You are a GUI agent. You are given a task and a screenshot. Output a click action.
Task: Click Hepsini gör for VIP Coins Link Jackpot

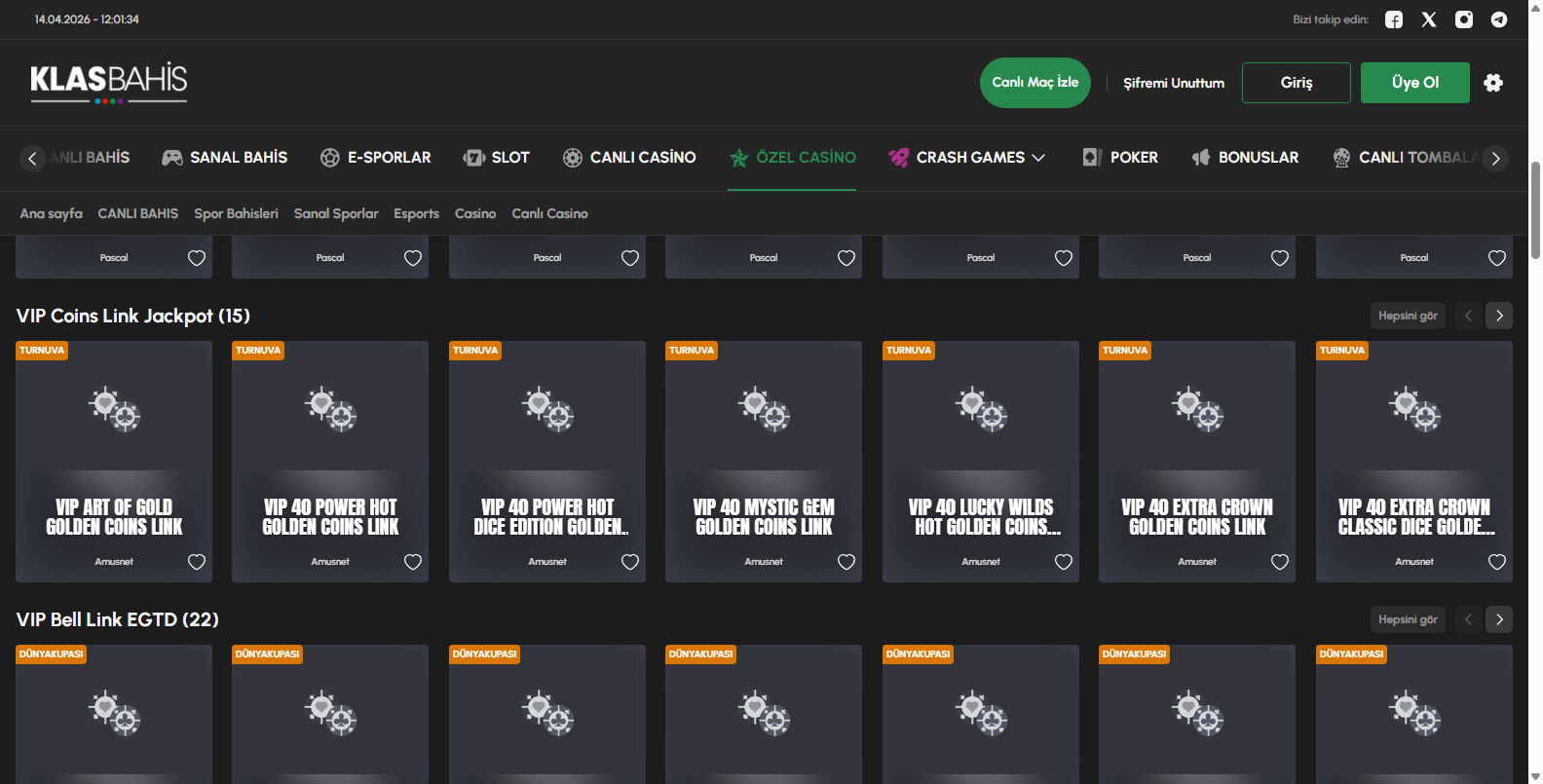pyautogui.click(x=1408, y=316)
